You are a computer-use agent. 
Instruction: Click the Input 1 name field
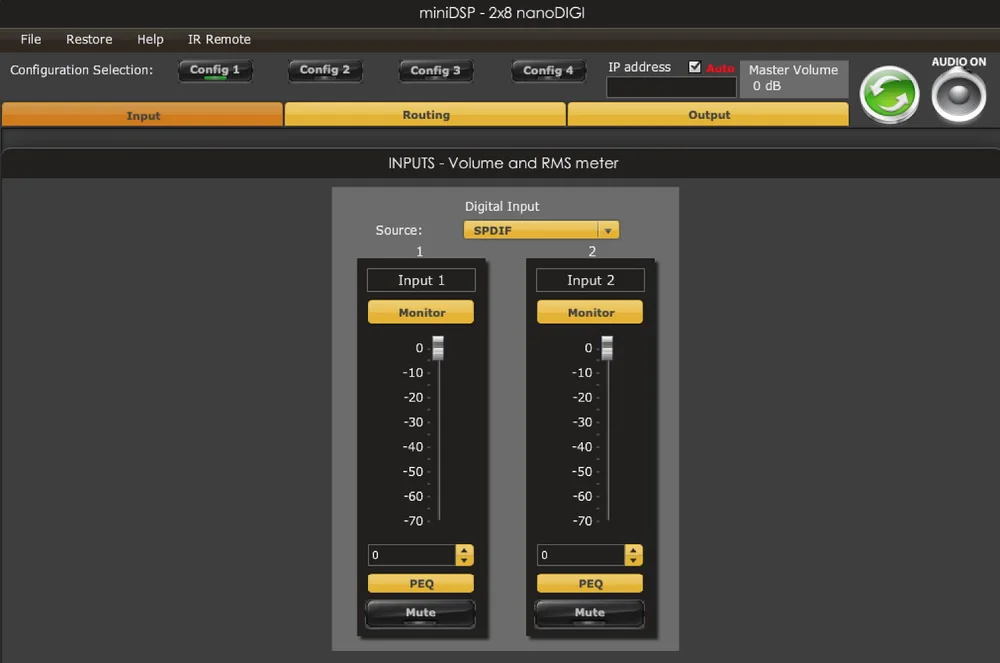pos(421,280)
